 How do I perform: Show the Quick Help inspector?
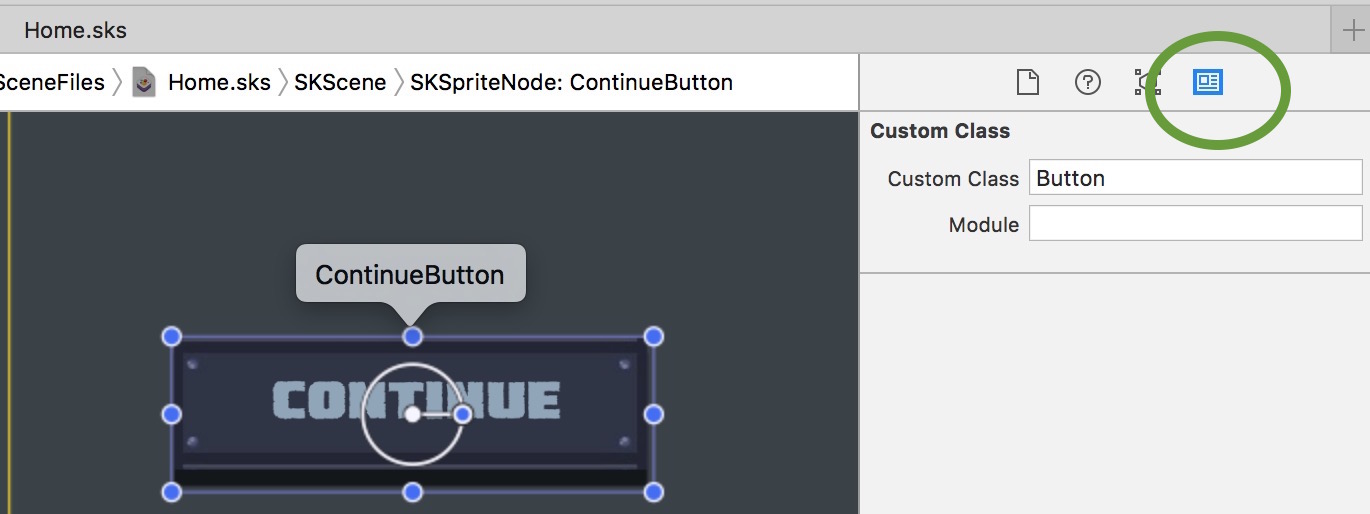1087,82
